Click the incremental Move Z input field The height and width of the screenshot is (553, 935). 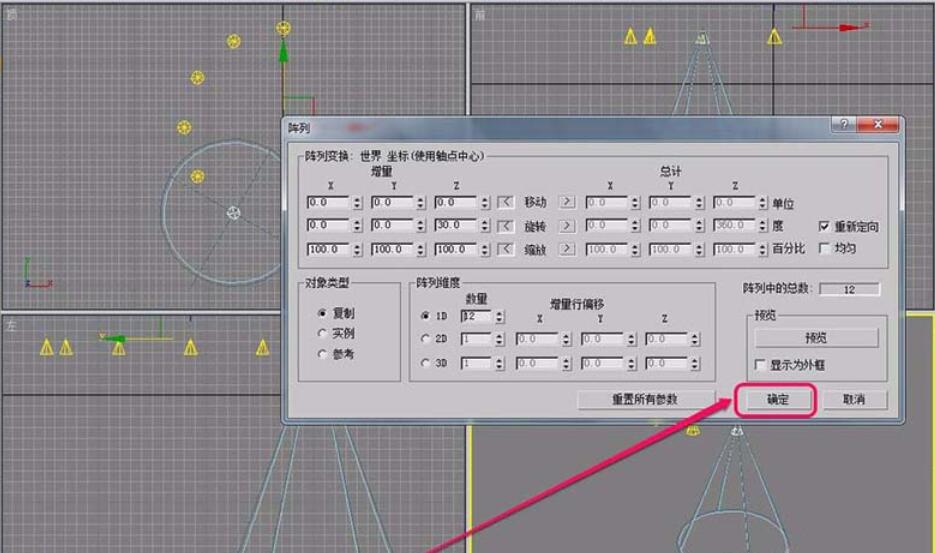click(x=456, y=203)
